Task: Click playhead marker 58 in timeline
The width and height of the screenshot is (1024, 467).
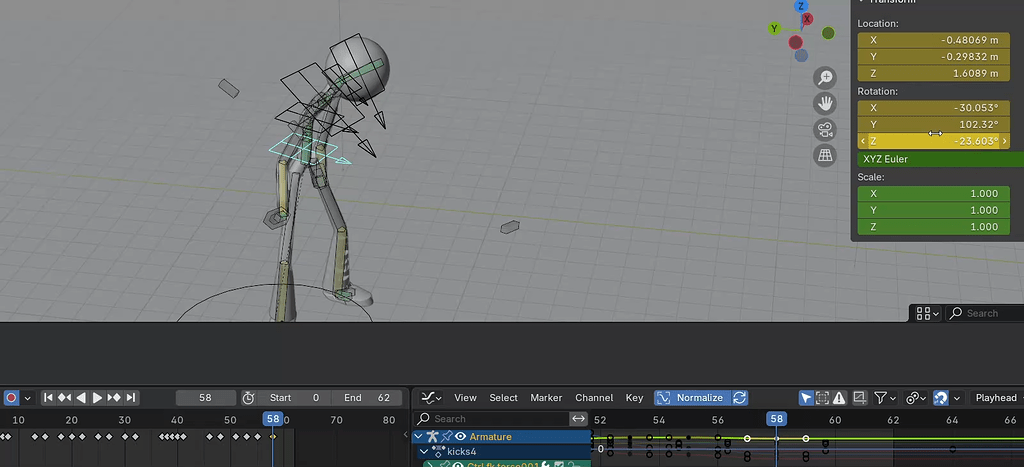Action: pyautogui.click(x=273, y=419)
